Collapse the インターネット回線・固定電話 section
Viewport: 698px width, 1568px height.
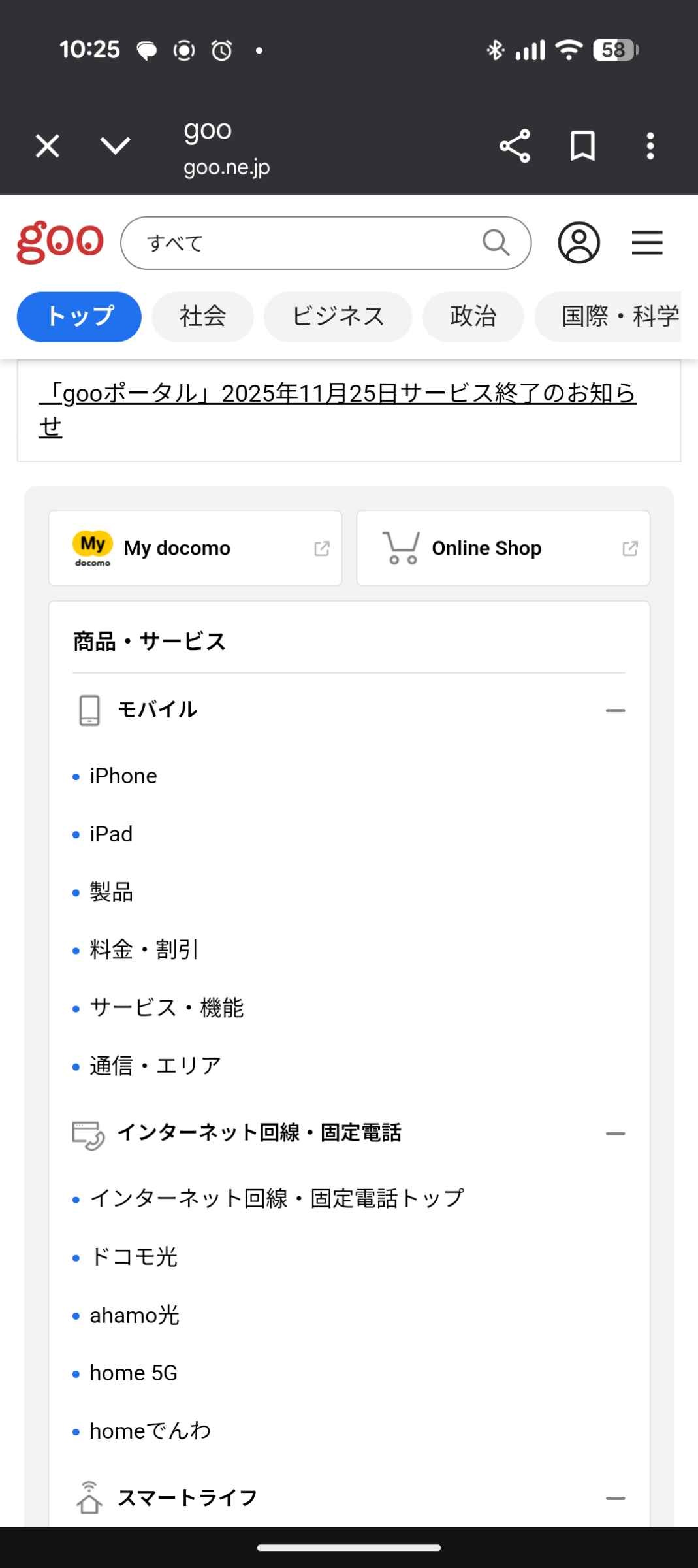[615, 1134]
